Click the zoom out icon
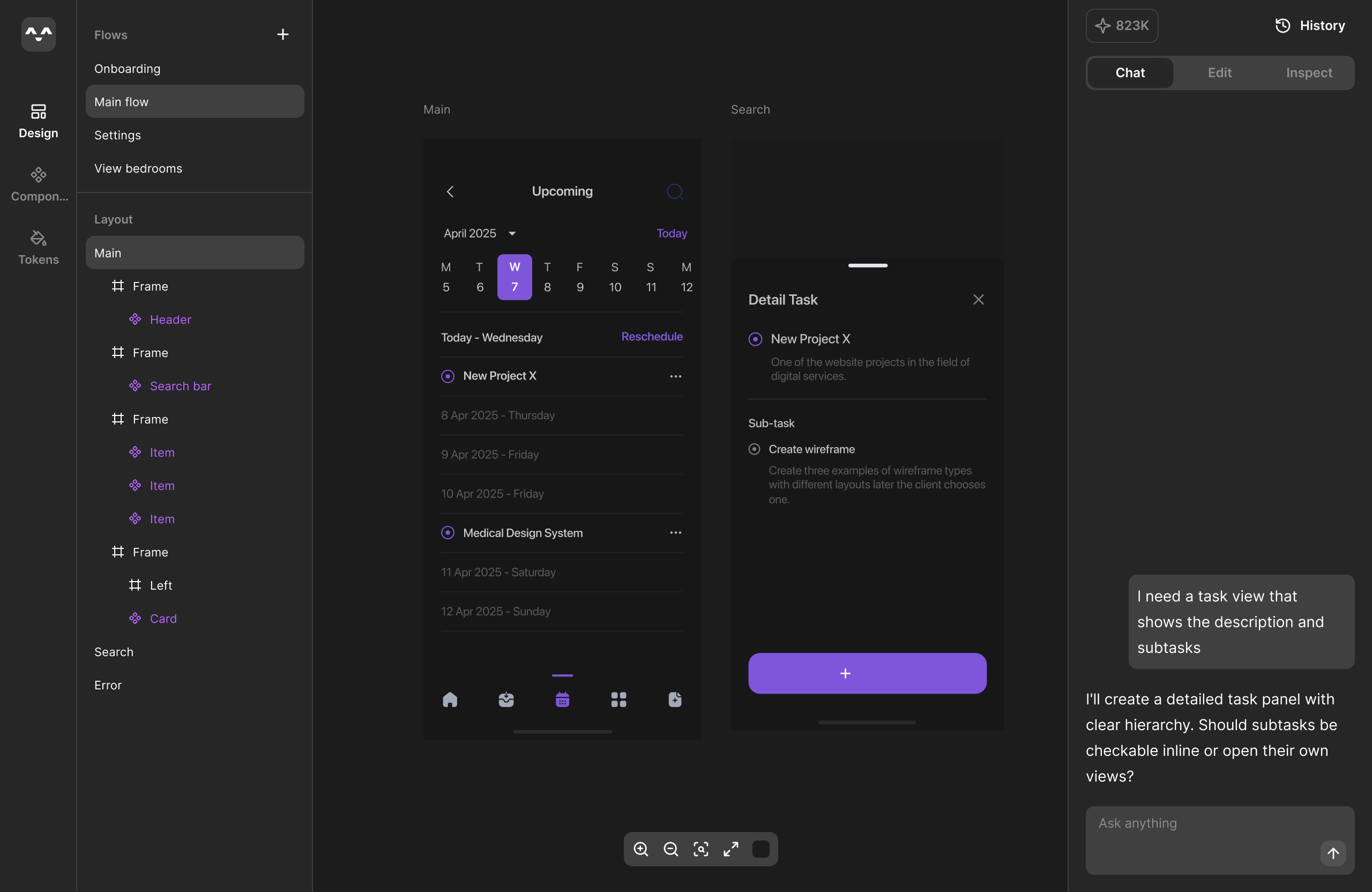The image size is (1372, 892). click(670, 849)
